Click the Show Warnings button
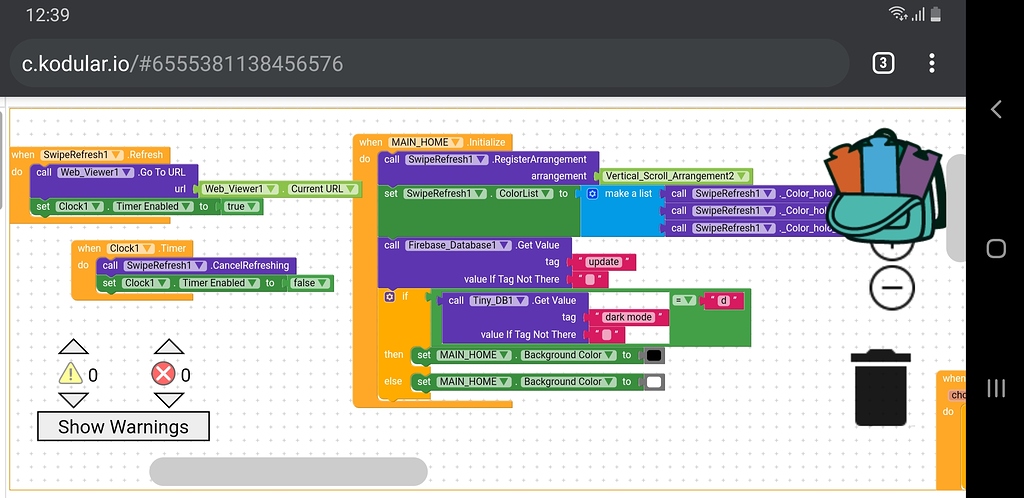The image size is (1024, 498). pyautogui.click(x=123, y=426)
